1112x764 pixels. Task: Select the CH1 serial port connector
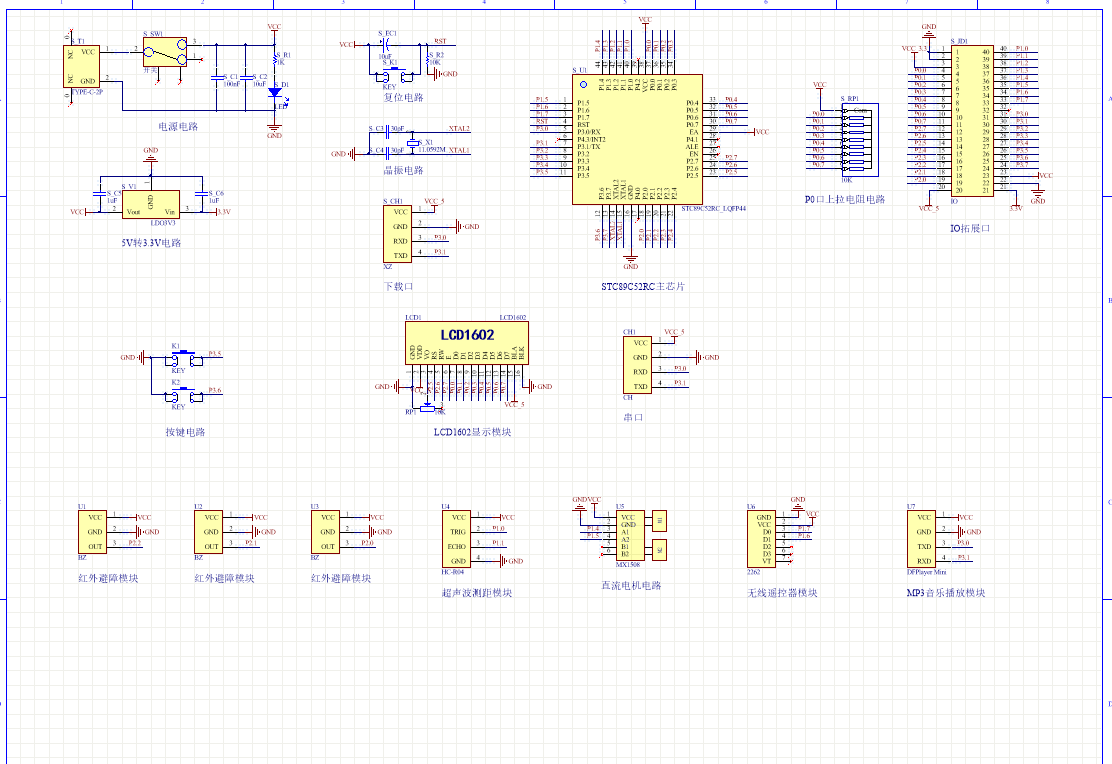click(x=639, y=365)
